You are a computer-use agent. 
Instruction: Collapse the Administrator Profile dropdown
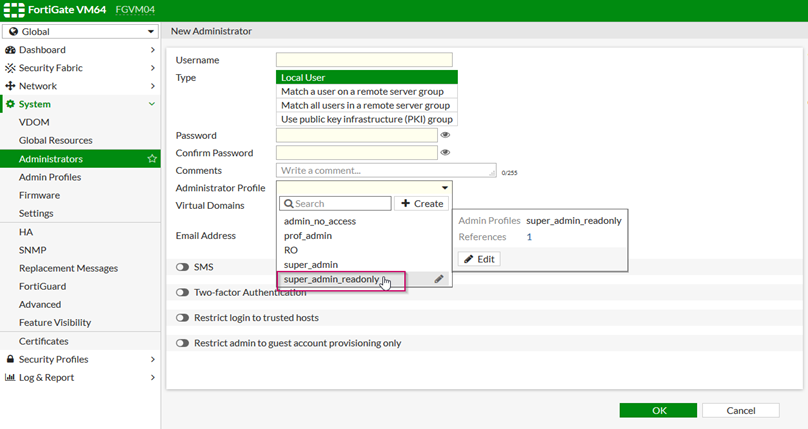coord(443,187)
